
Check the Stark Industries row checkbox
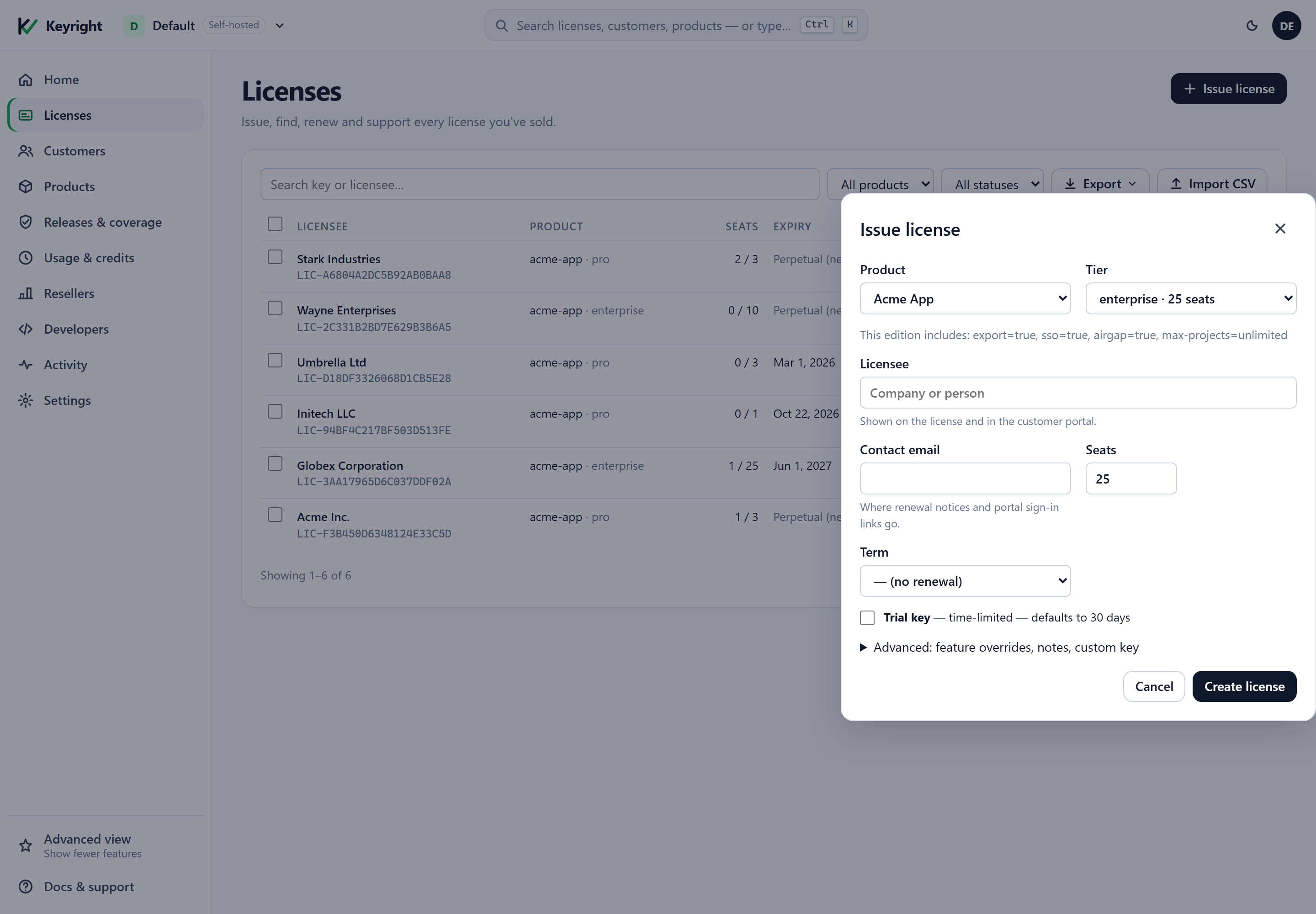click(275, 256)
